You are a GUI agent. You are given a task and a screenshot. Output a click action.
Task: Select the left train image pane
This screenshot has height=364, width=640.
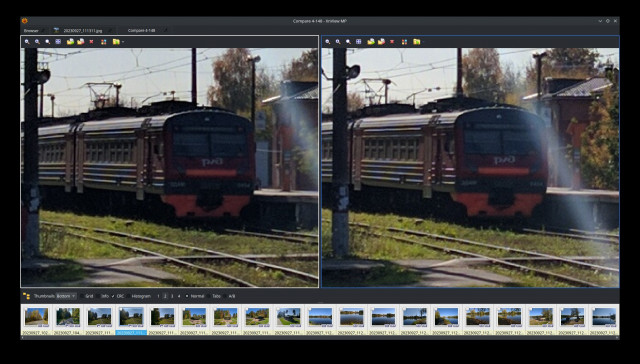pyautogui.click(x=169, y=167)
